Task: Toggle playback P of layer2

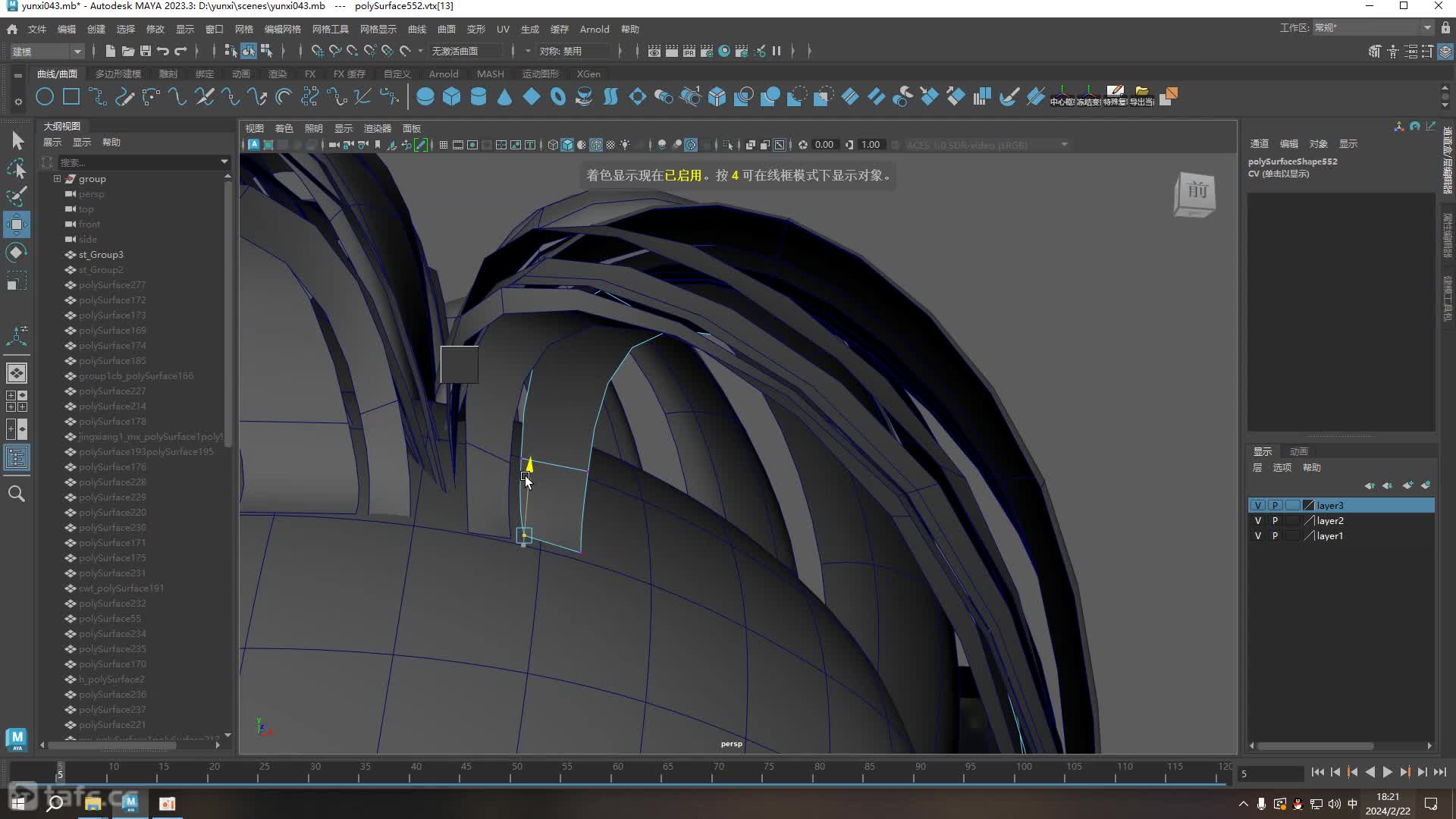Action: point(1276,521)
